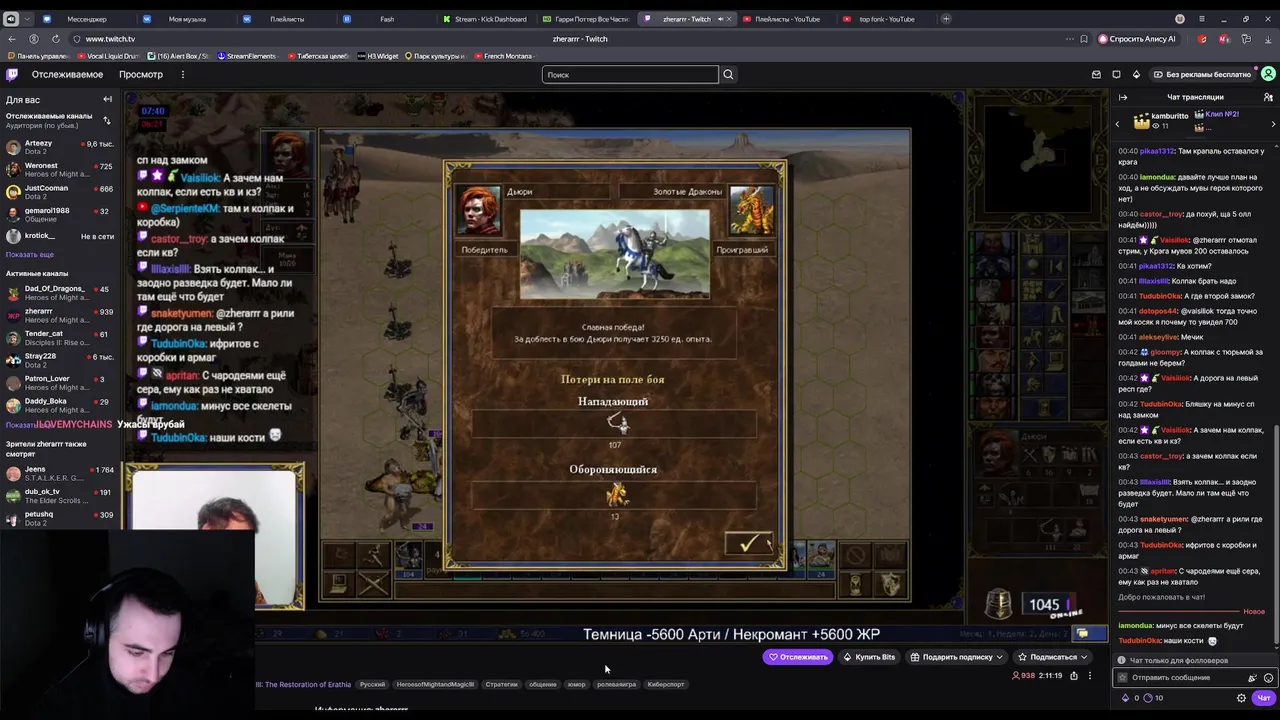Confirm battle results checkmark button
The image size is (1280, 720).
tap(749, 543)
